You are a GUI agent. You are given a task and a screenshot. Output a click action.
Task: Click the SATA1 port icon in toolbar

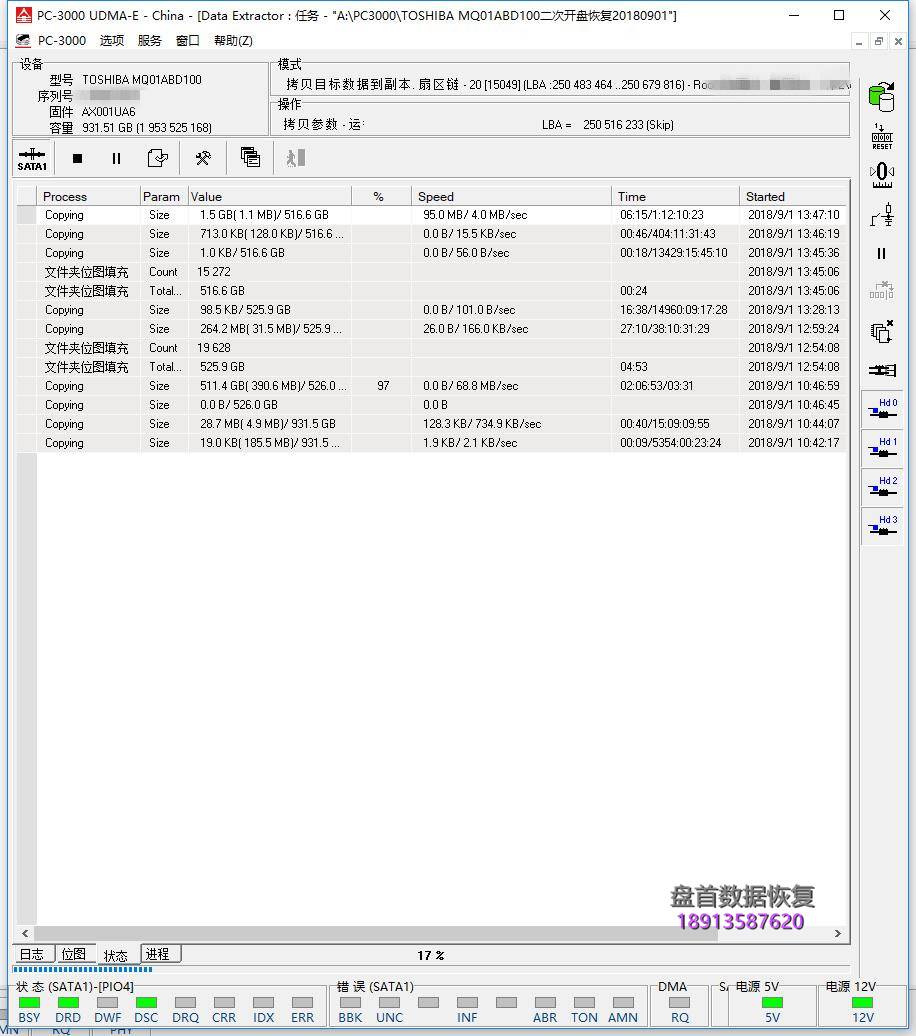[32, 158]
